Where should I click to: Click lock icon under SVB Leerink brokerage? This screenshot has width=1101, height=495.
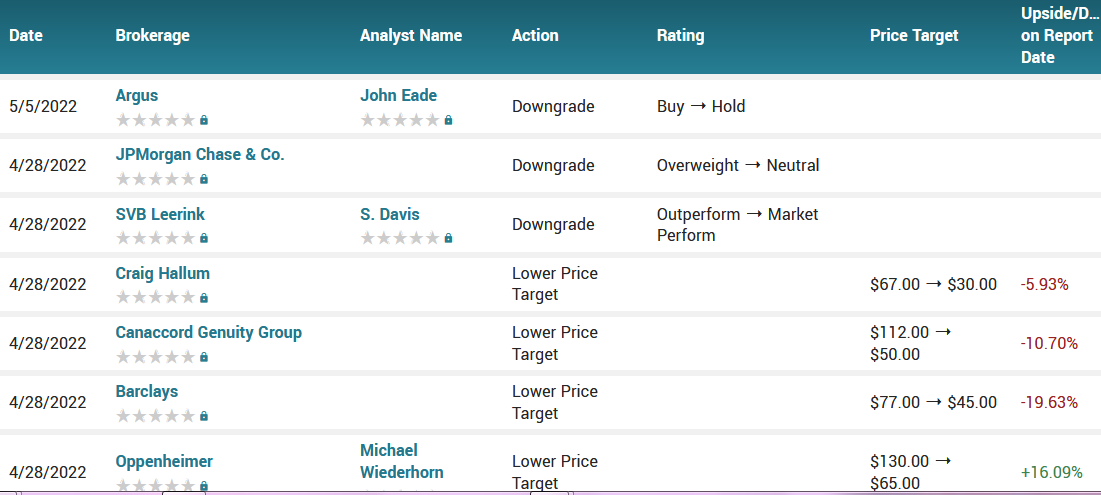pyautogui.click(x=204, y=238)
